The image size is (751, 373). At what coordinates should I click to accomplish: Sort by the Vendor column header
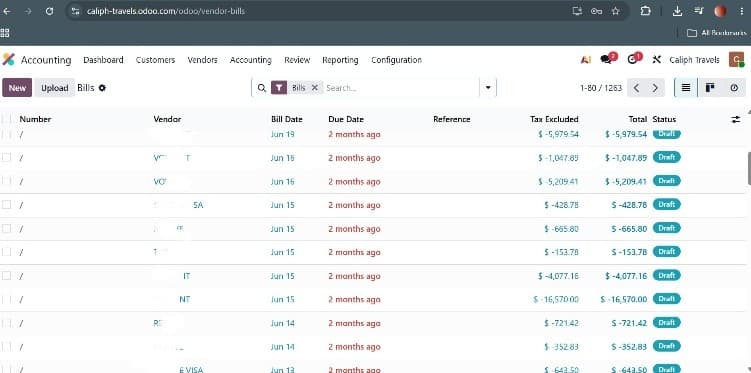[x=167, y=119]
